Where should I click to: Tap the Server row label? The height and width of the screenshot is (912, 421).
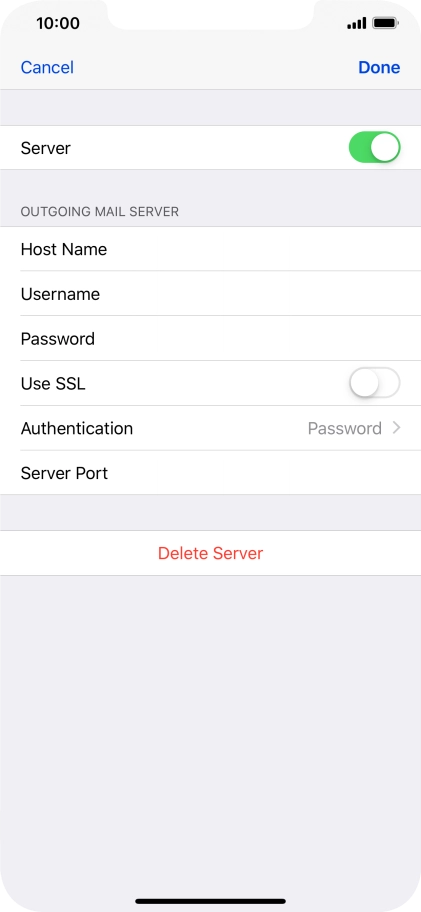point(45,148)
